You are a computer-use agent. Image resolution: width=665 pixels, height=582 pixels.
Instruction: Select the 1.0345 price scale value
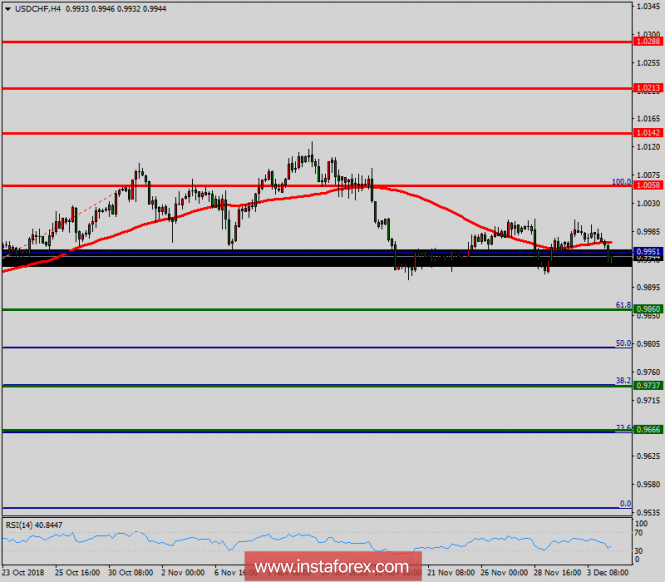(x=648, y=6)
